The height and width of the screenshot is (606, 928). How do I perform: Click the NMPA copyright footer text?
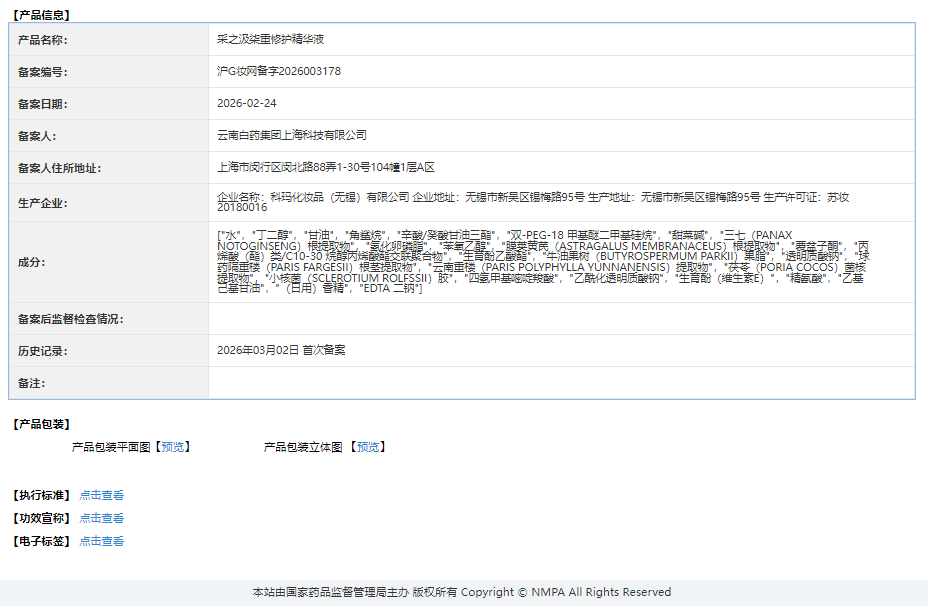462,592
